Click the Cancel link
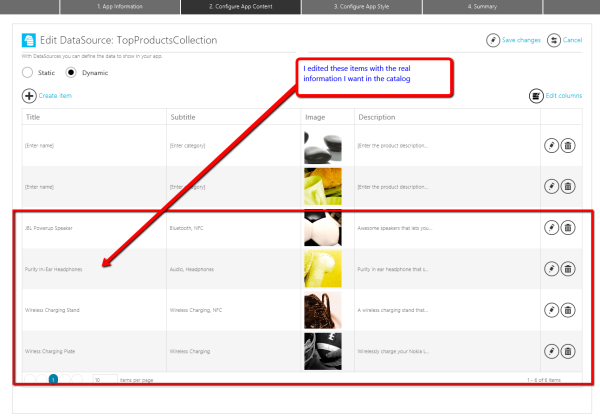Screen dimensions: 600x419 [x=566, y=40]
